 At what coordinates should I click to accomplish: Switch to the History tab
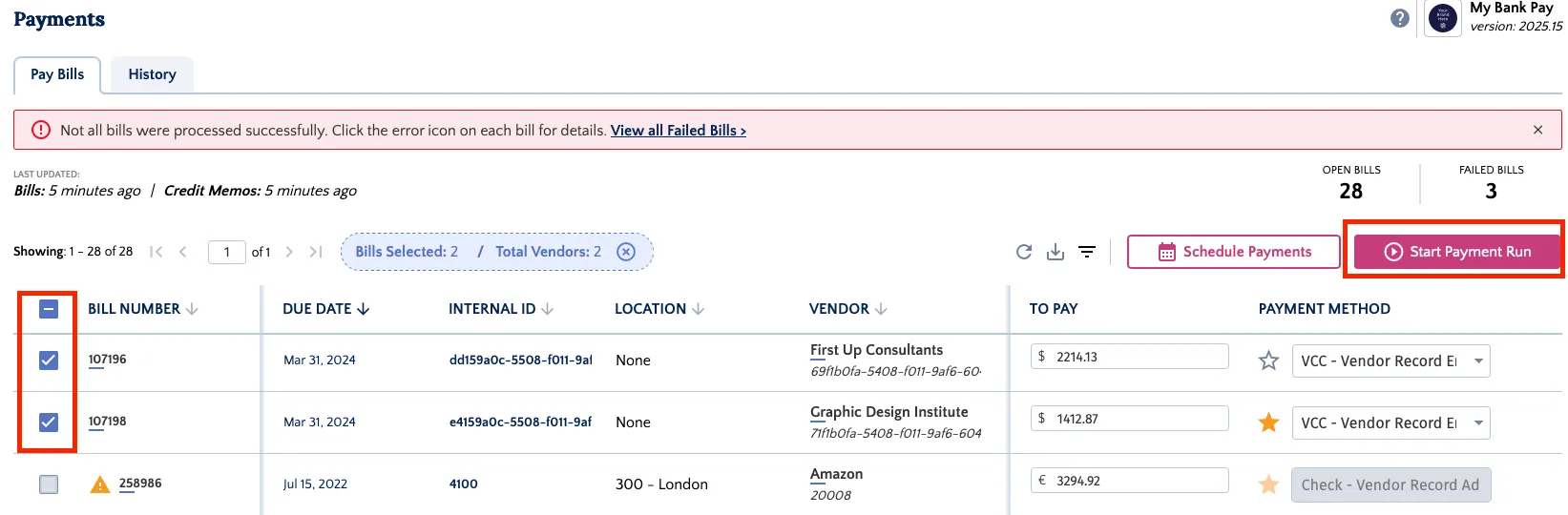(153, 74)
